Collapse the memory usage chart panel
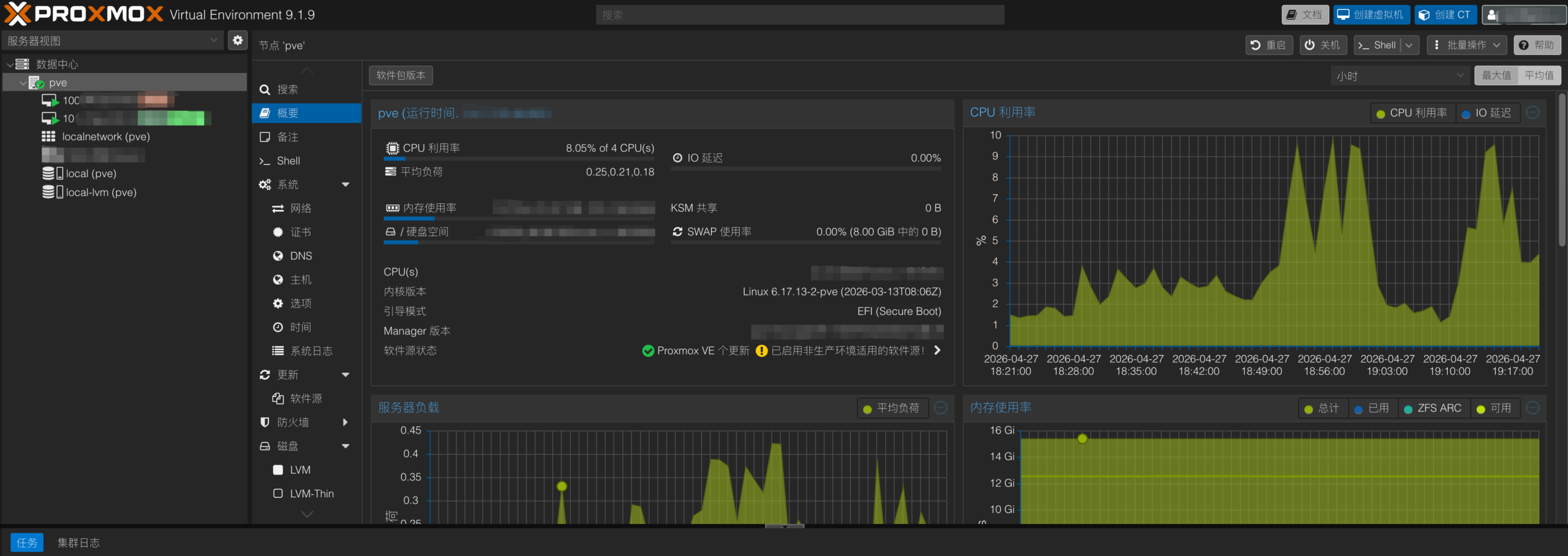1568x556 pixels. coord(1532,408)
